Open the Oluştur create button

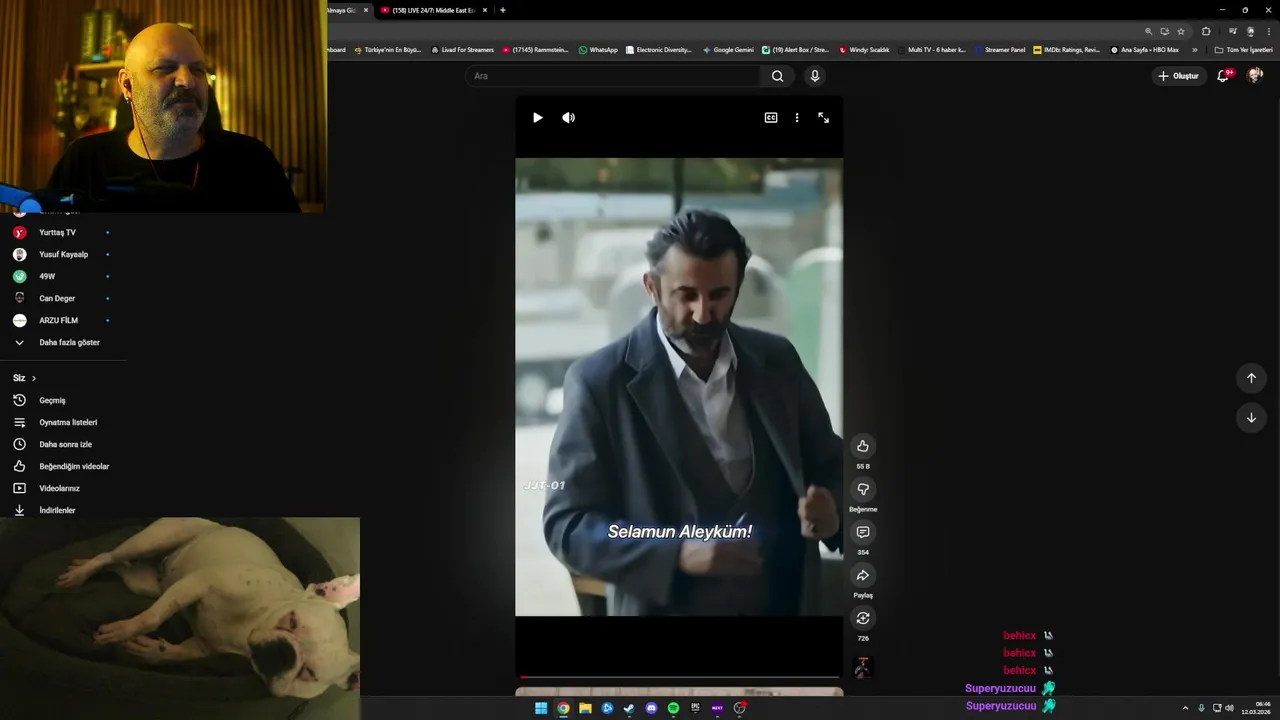click(x=1179, y=76)
